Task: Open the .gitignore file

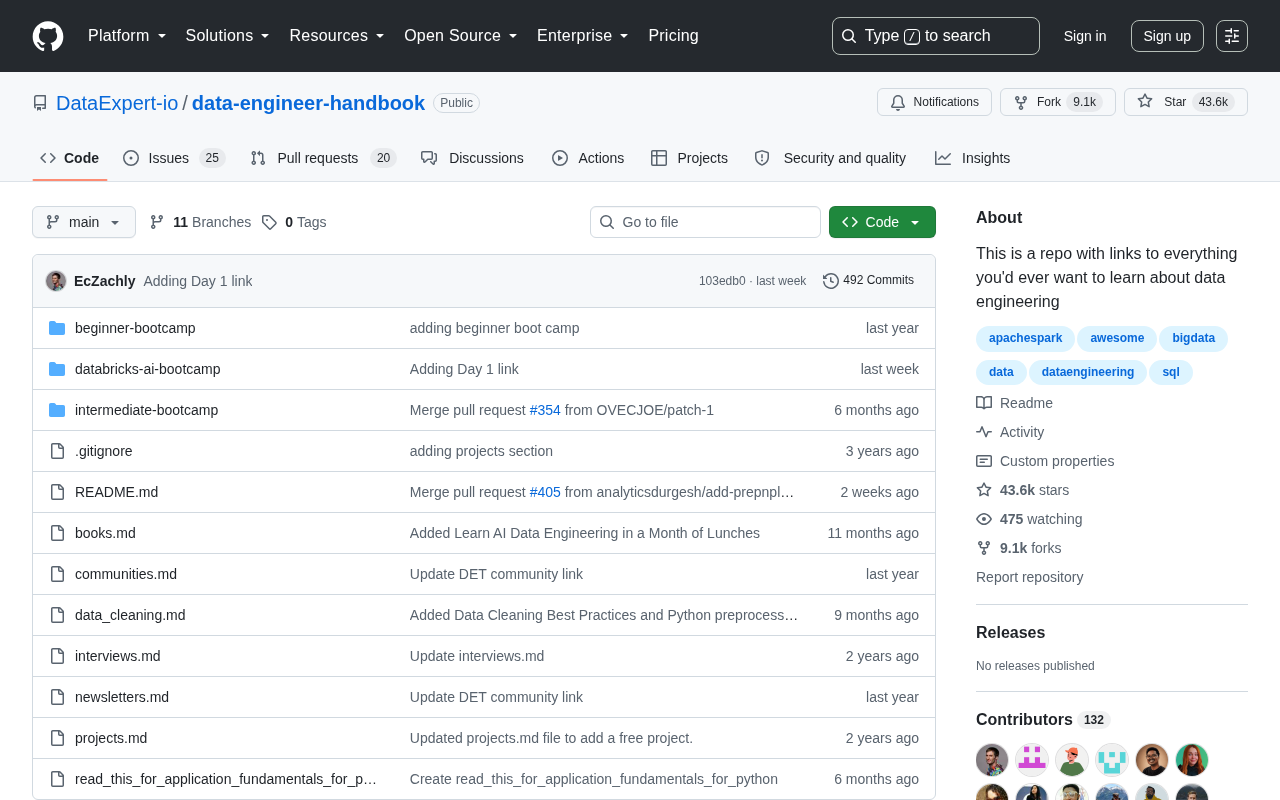Action: click(104, 451)
